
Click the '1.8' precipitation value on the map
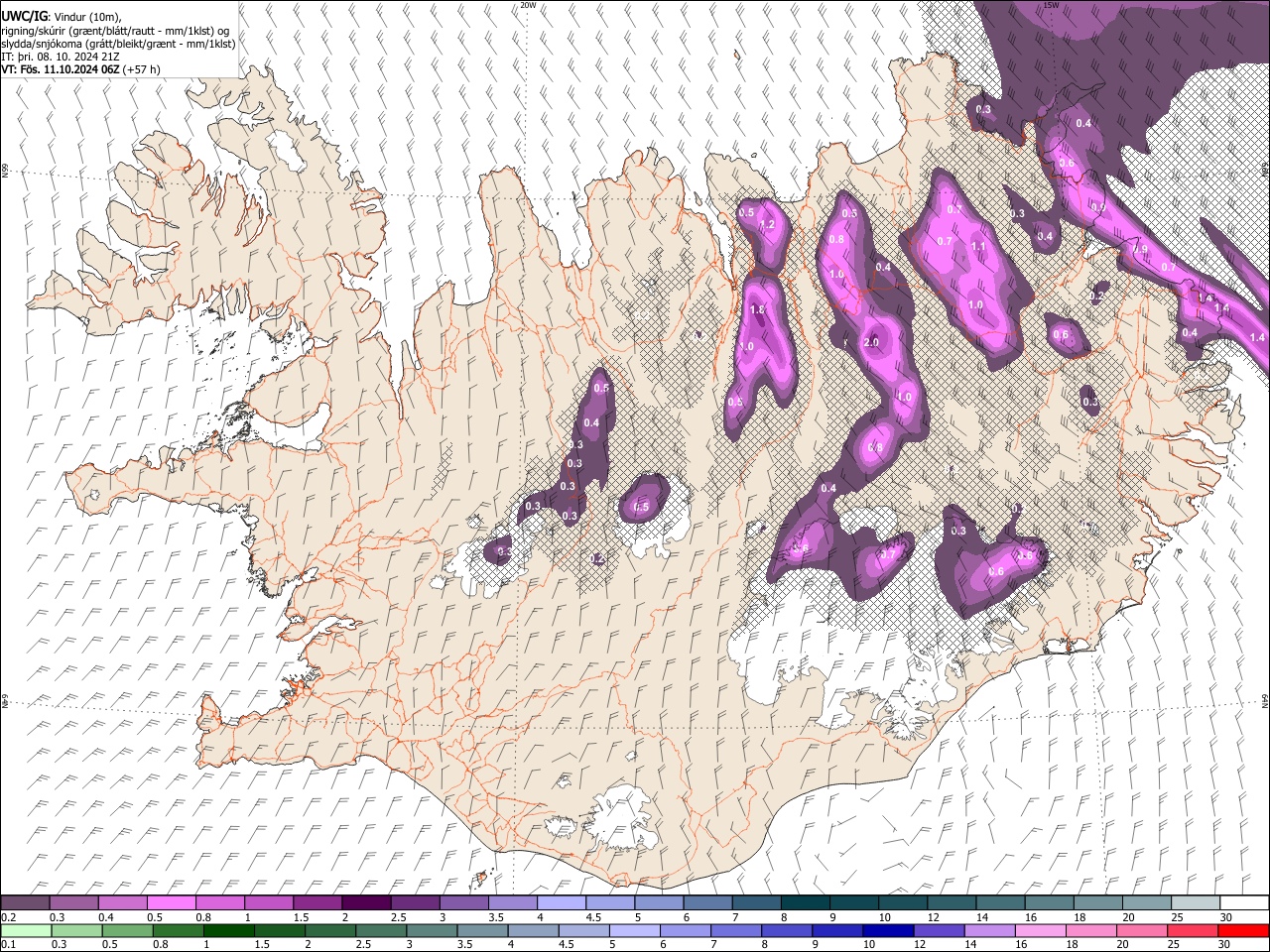point(757,310)
